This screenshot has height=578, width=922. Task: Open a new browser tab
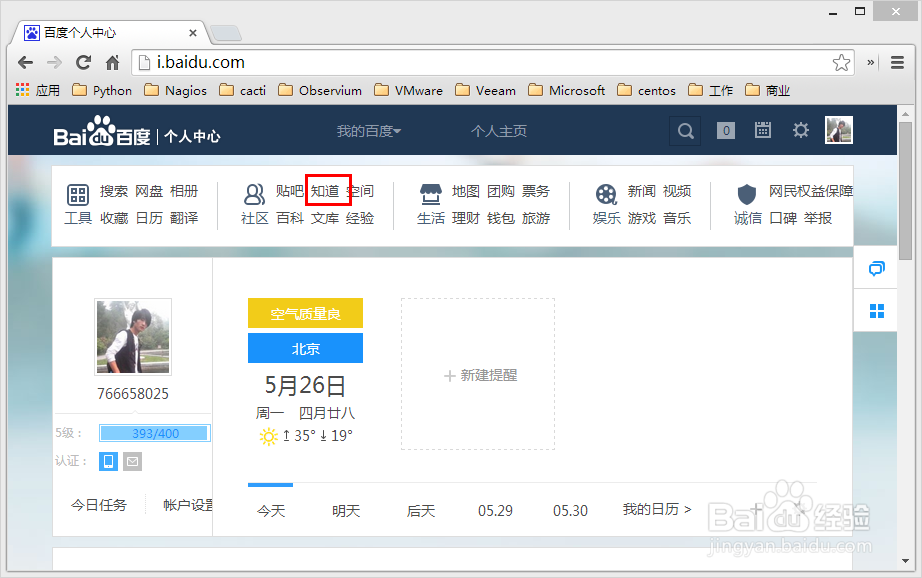[226, 34]
